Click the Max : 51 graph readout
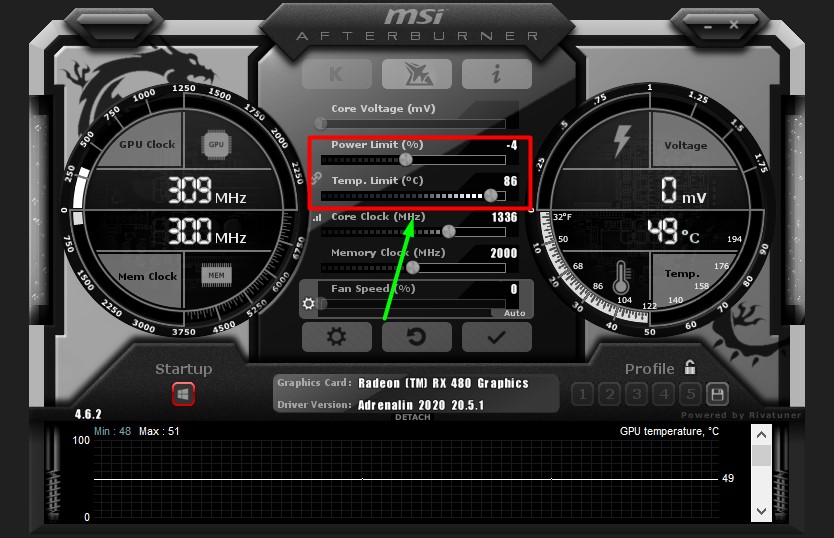Screen dimensions: 834x538 click(x=159, y=431)
